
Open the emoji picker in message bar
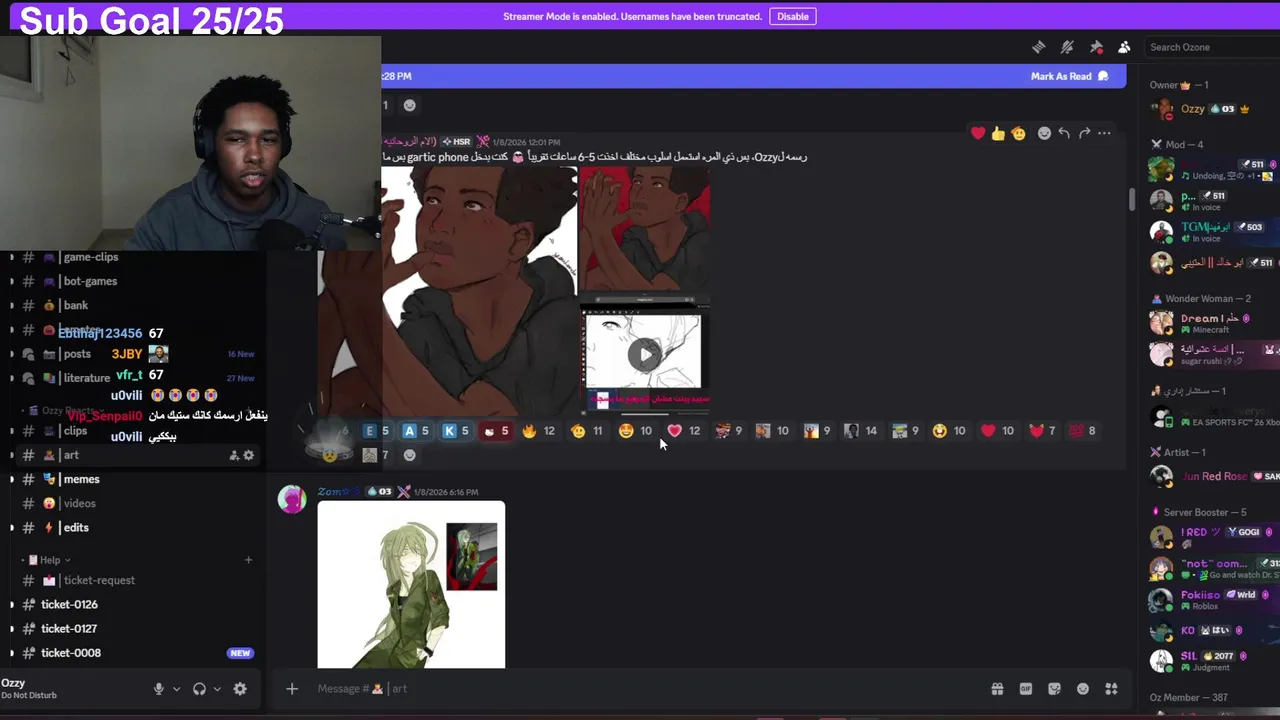pyautogui.click(x=1083, y=689)
